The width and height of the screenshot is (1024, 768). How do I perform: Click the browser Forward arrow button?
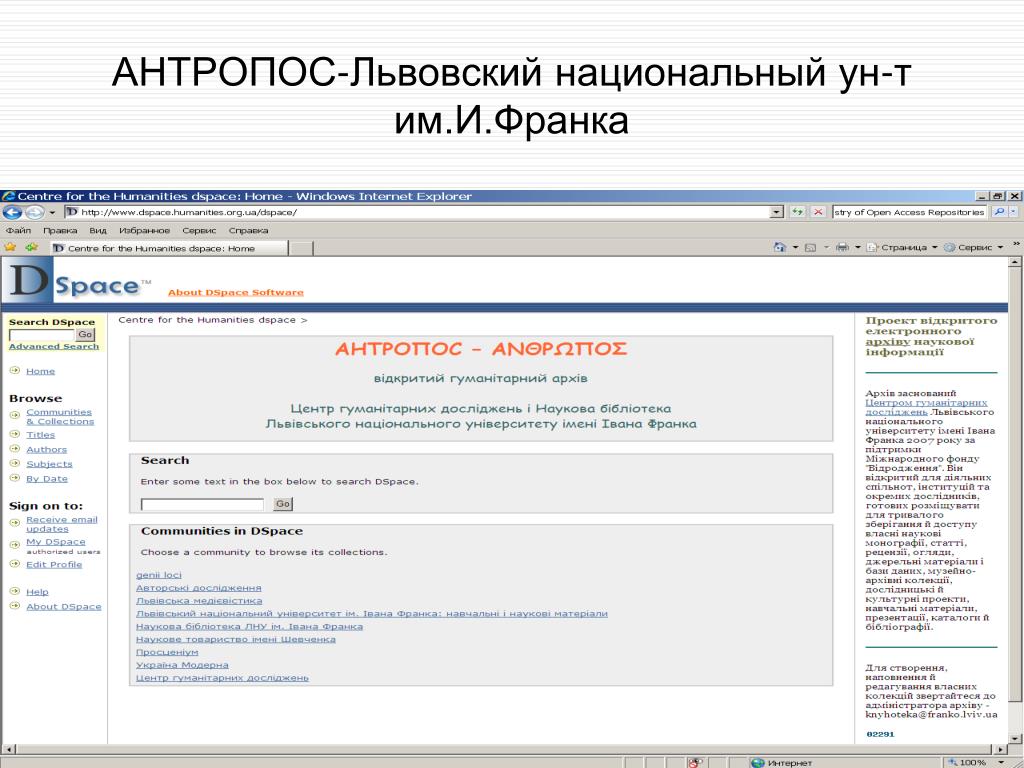click(x=34, y=212)
